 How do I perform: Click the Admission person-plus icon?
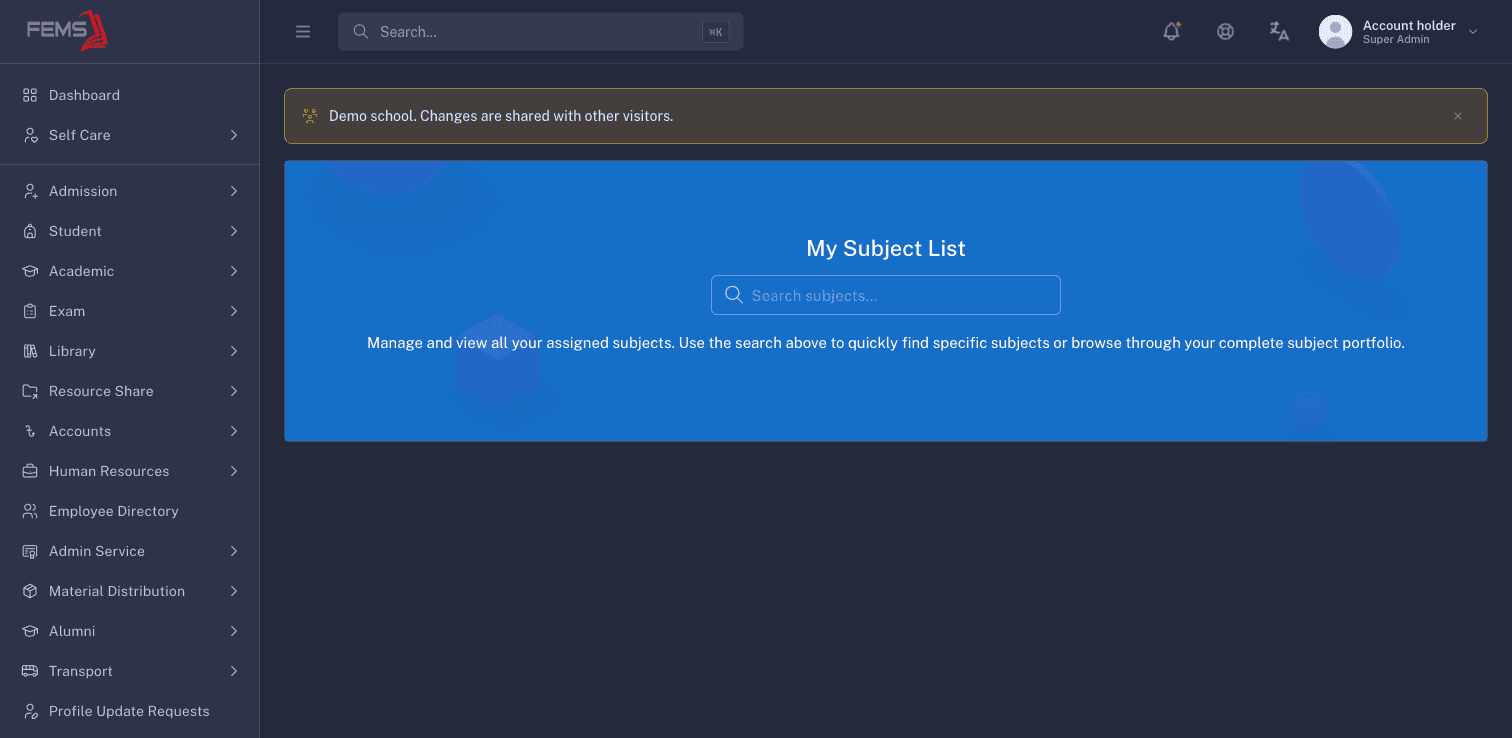30,191
